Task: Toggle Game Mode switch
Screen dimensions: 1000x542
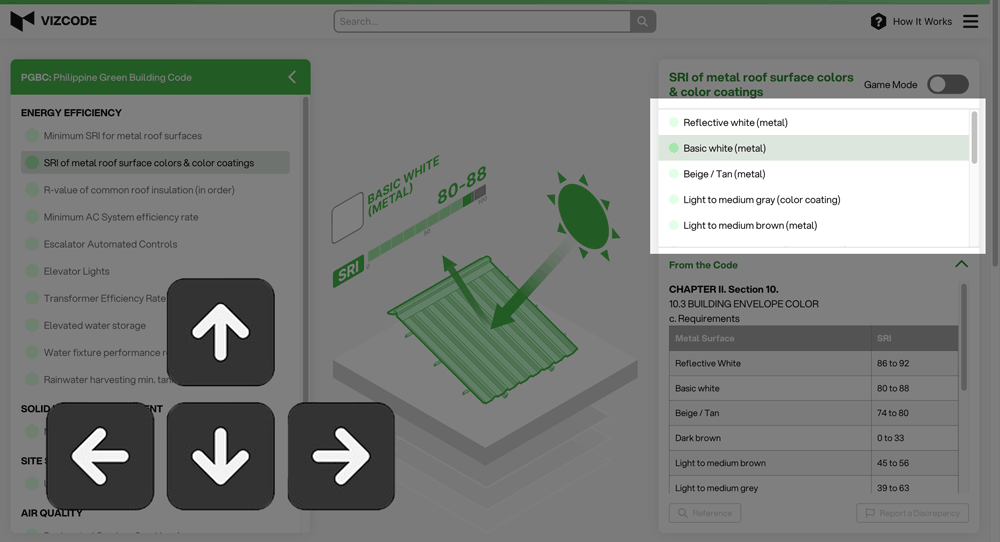Action: [947, 85]
